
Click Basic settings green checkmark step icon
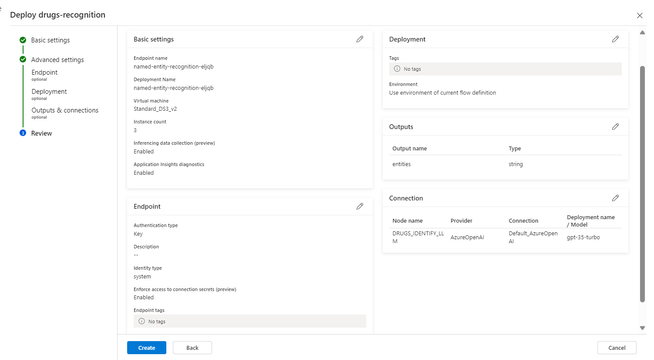pyautogui.click(x=23, y=40)
